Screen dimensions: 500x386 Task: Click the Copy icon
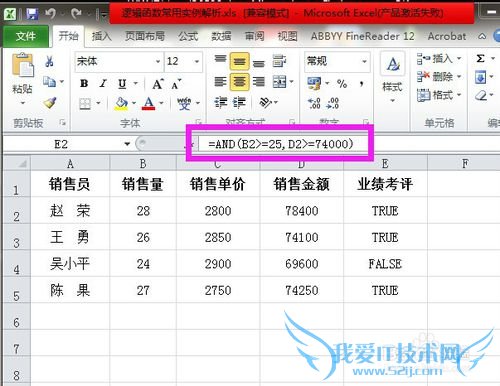[49, 82]
